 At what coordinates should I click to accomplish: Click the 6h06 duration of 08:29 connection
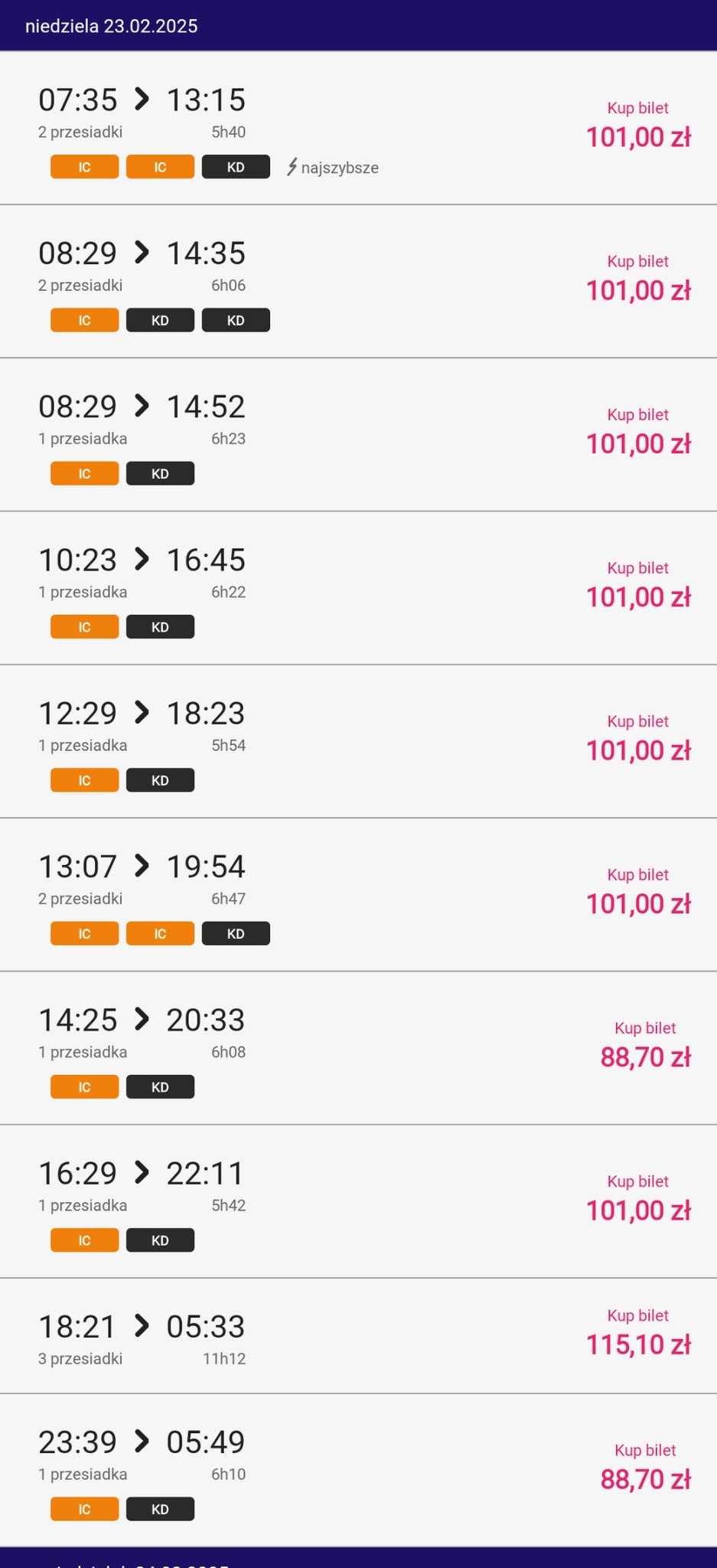point(228,286)
